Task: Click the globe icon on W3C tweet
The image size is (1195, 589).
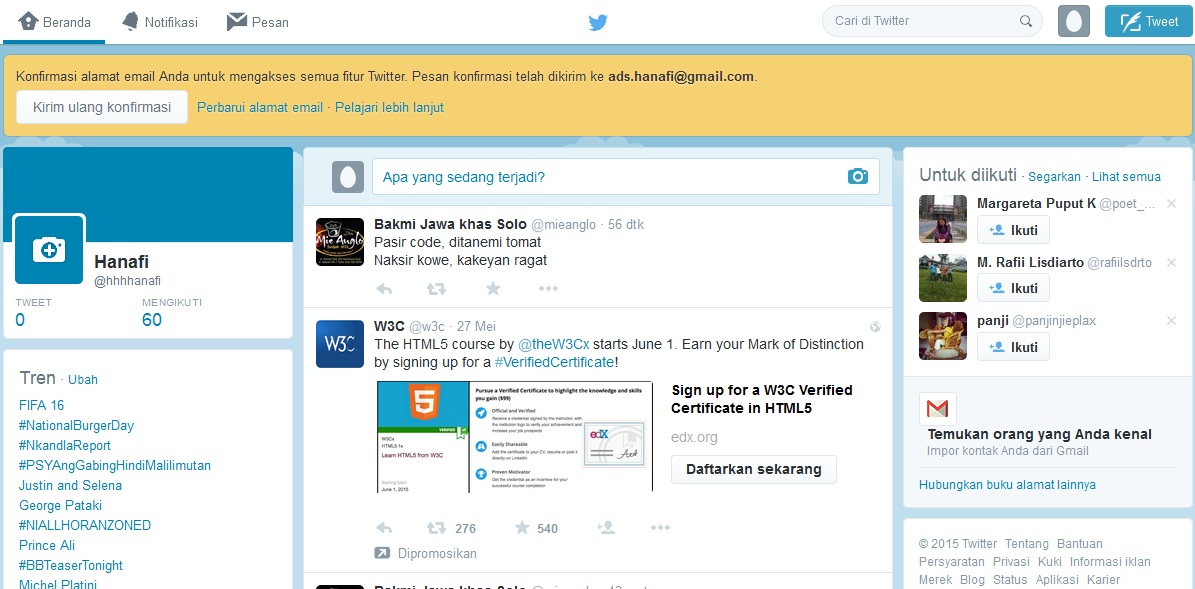Action: (875, 327)
